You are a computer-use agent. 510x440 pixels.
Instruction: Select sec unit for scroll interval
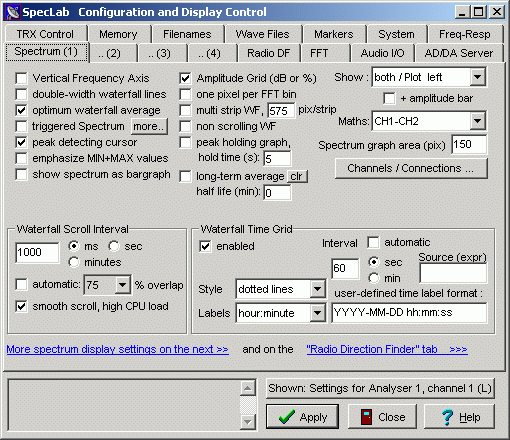point(114,246)
